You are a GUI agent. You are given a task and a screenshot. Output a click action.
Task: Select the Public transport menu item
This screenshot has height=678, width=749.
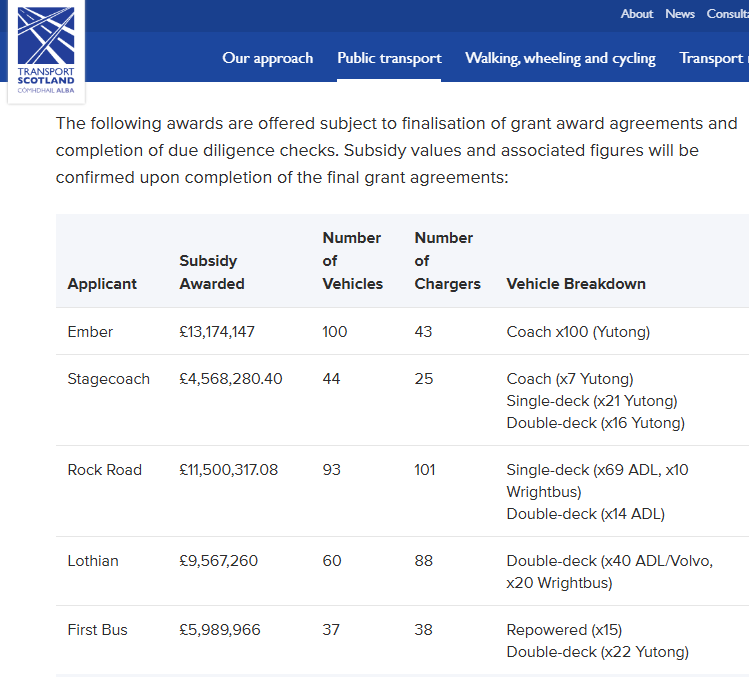389,58
